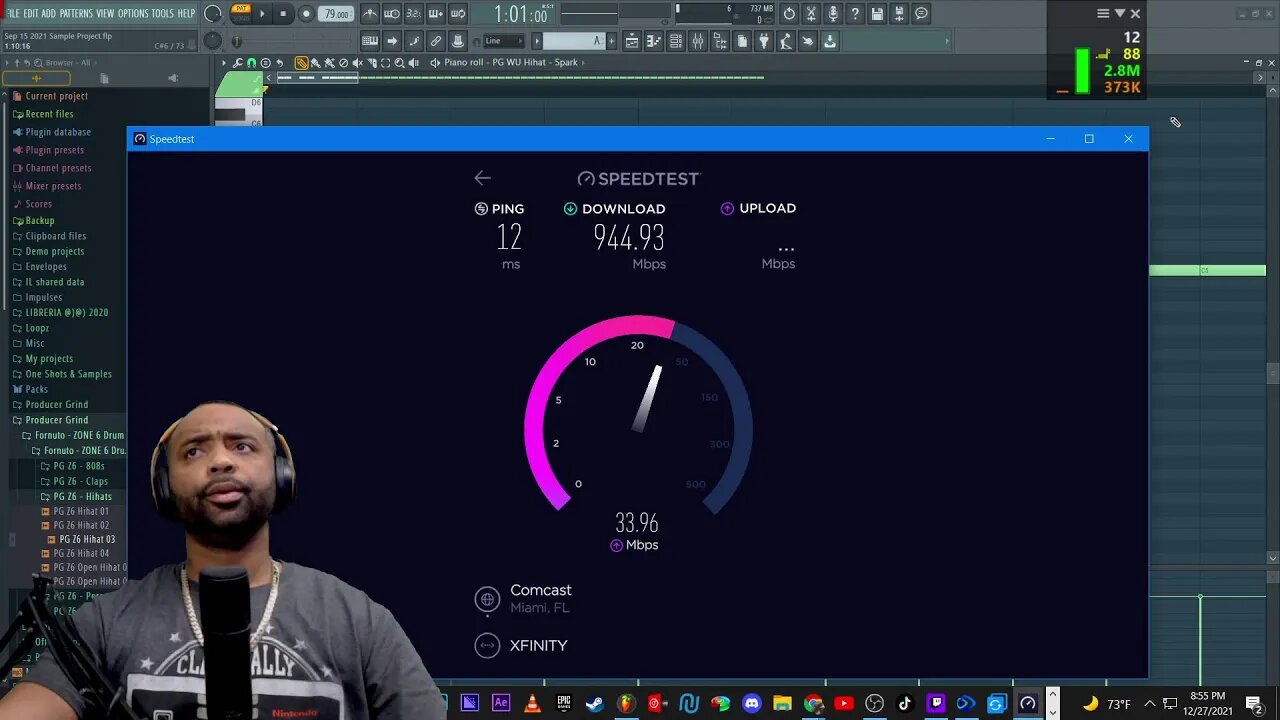
Task: Click the Comcast Miami, FL server link
Action: click(541, 598)
